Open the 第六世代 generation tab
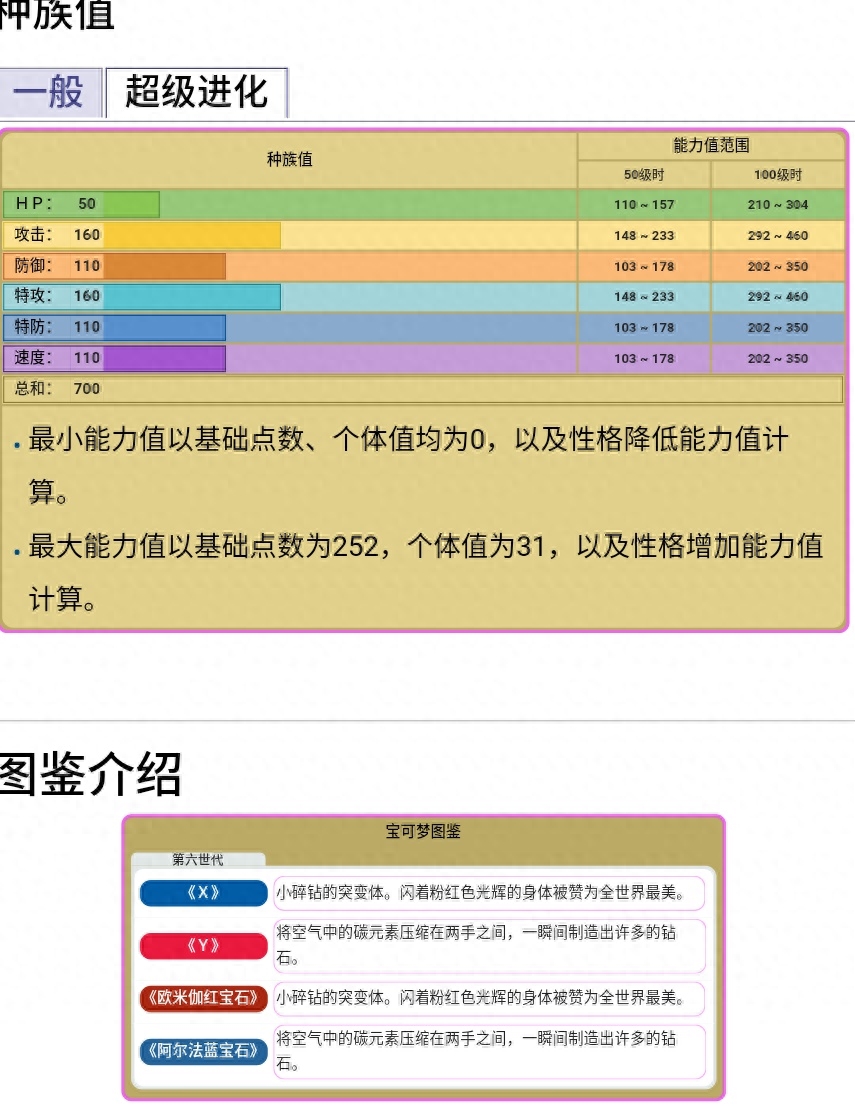This screenshot has width=855, height=1110. pyautogui.click(x=198, y=859)
